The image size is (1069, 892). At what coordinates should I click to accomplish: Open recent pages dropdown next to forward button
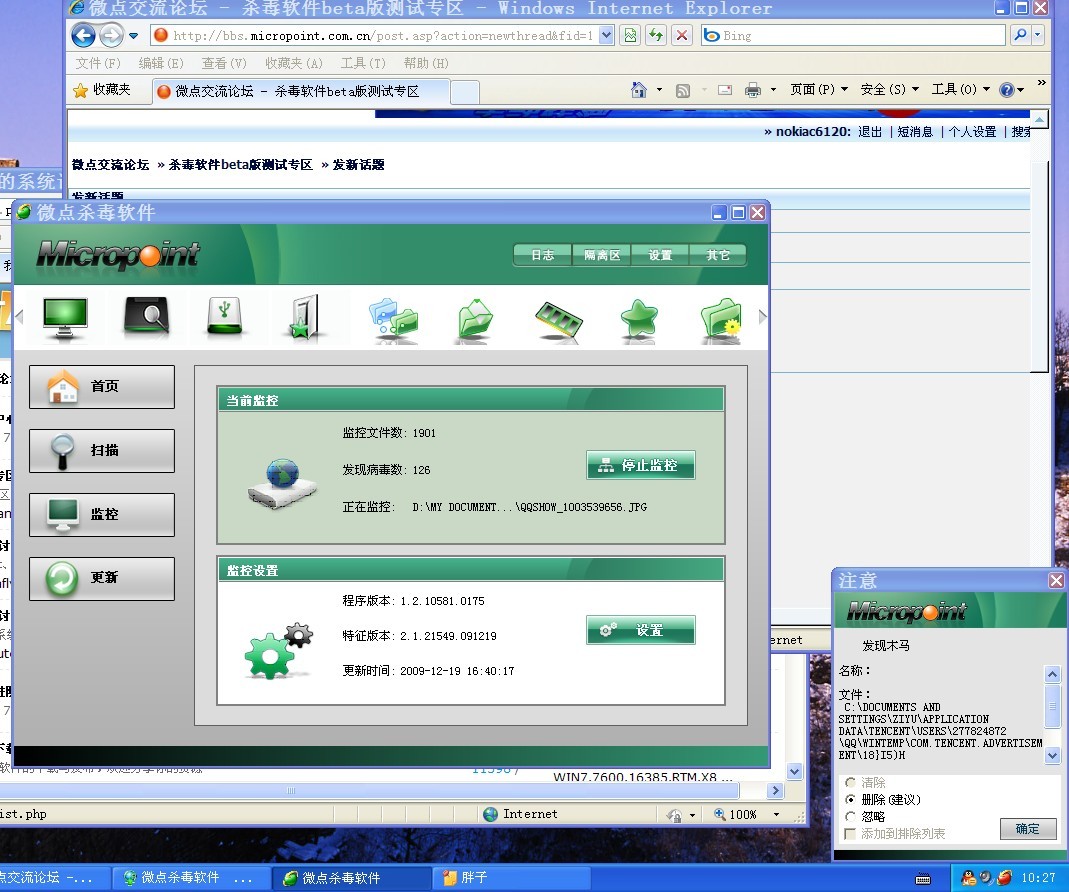point(134,35)
